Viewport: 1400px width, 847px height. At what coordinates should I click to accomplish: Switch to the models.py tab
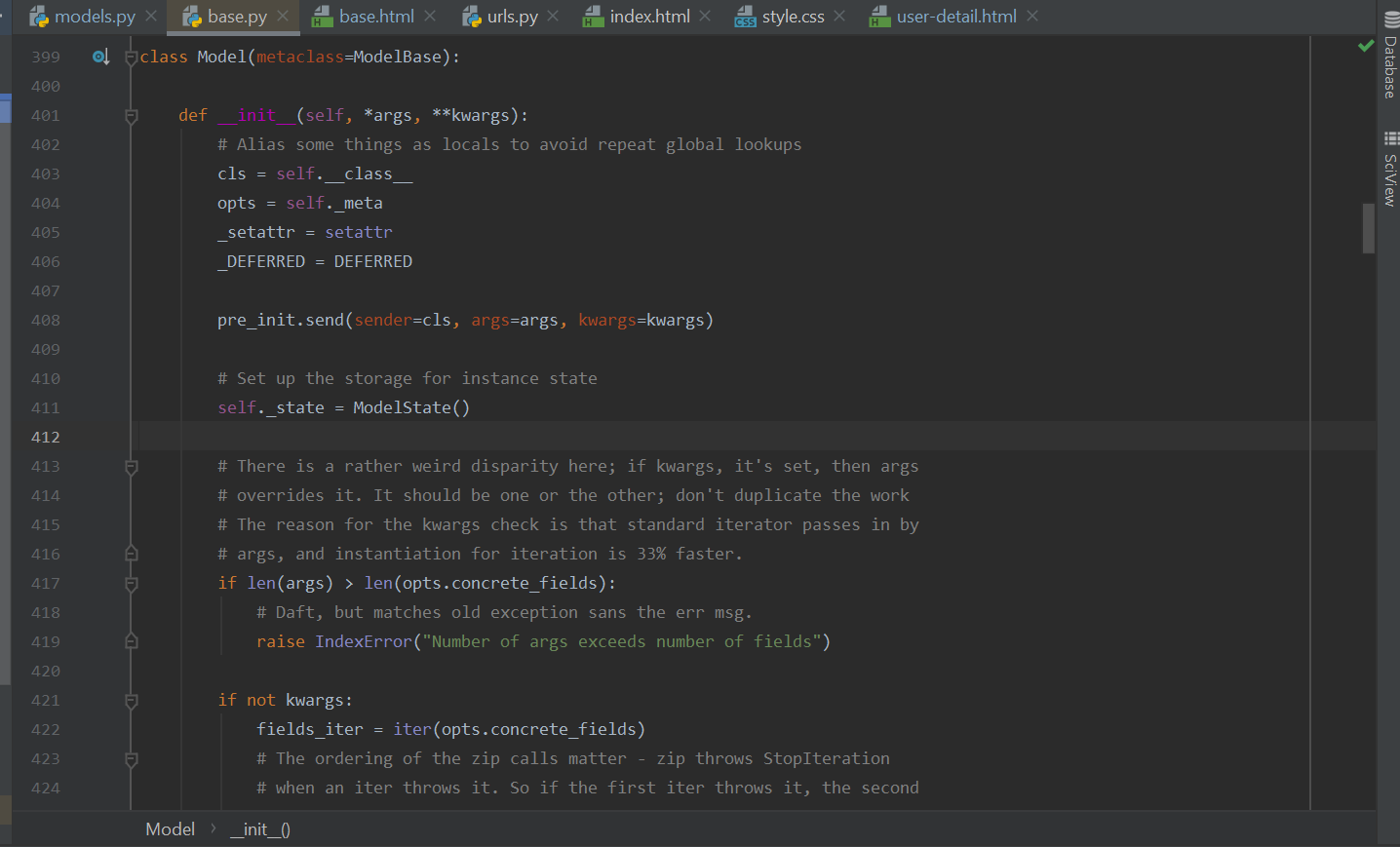click(x=95, y=17)
